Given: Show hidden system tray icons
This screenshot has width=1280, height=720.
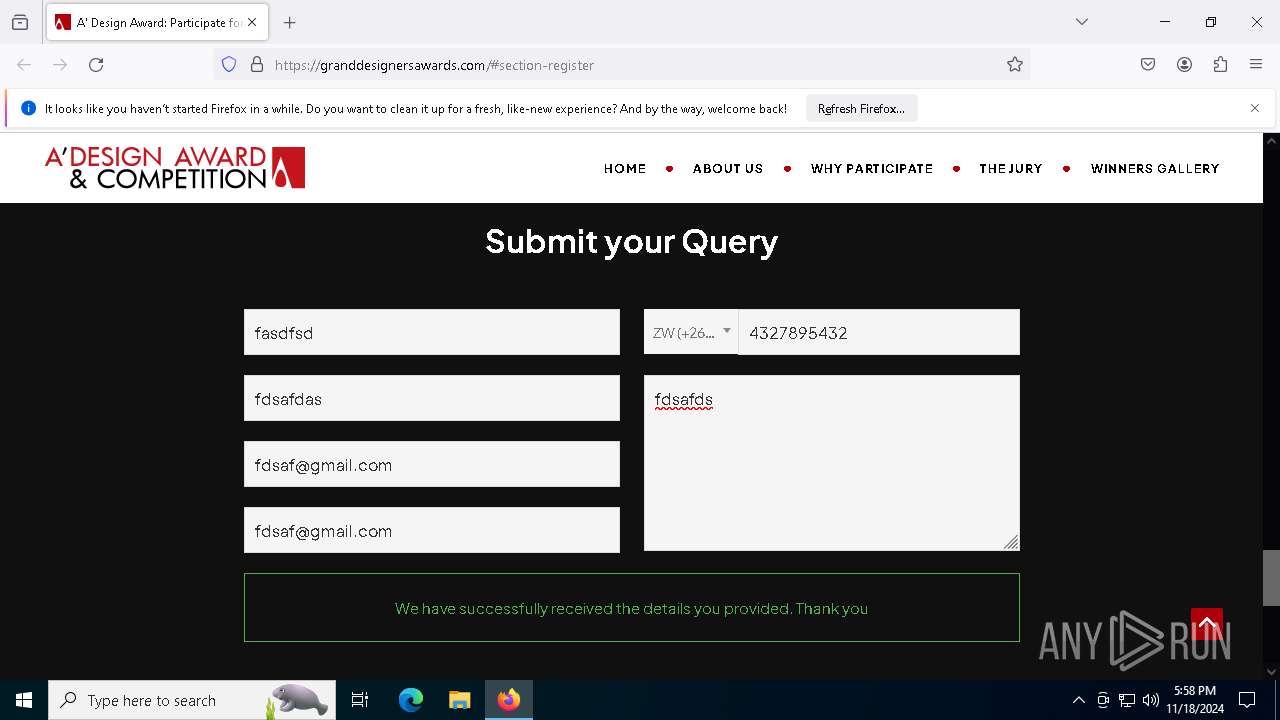Looking at the screenshot, I should click(1078, 700).
